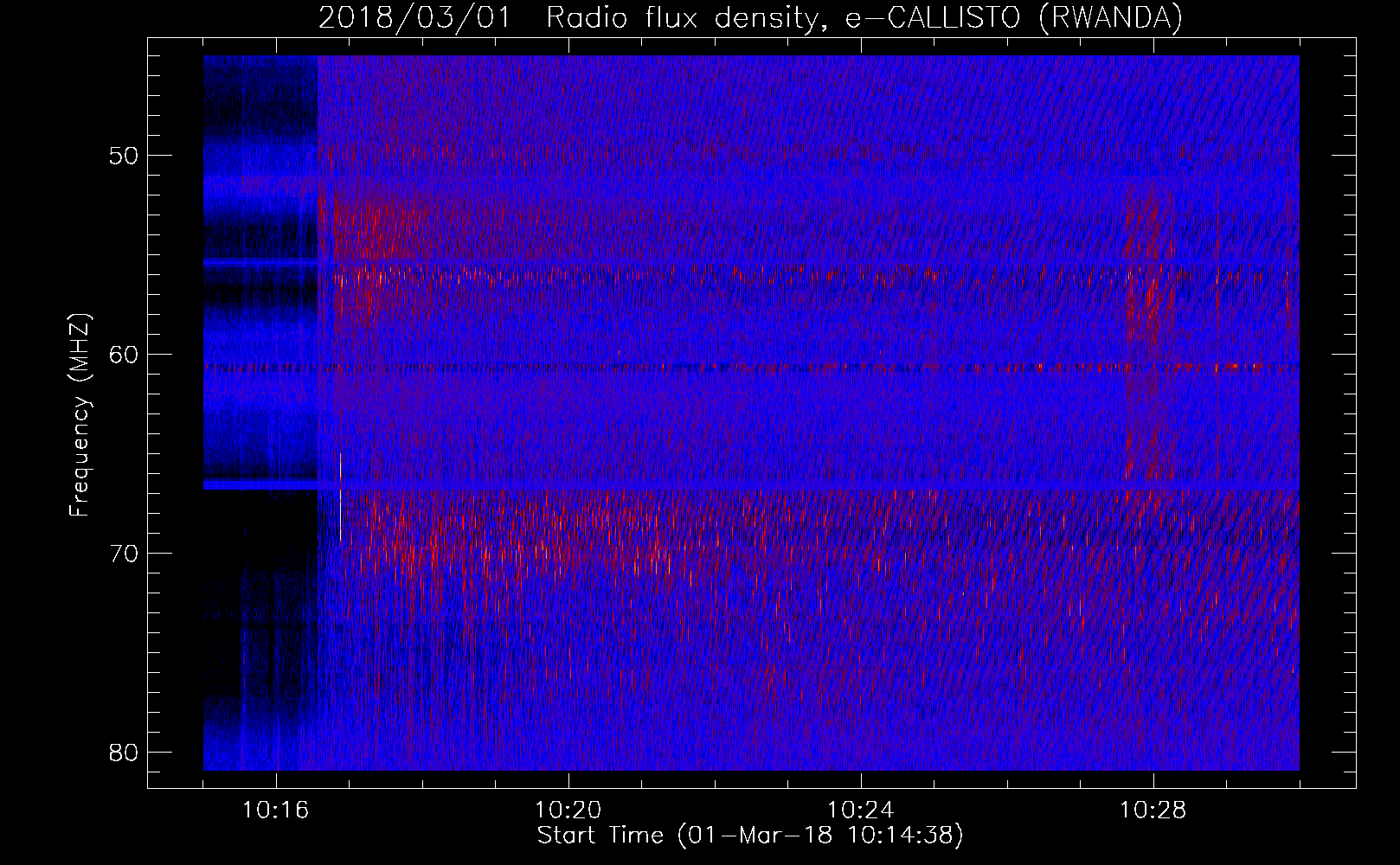The image size is (1400, 865).
Task: Click the "10:16" time tick label
Action: (276, 811)
